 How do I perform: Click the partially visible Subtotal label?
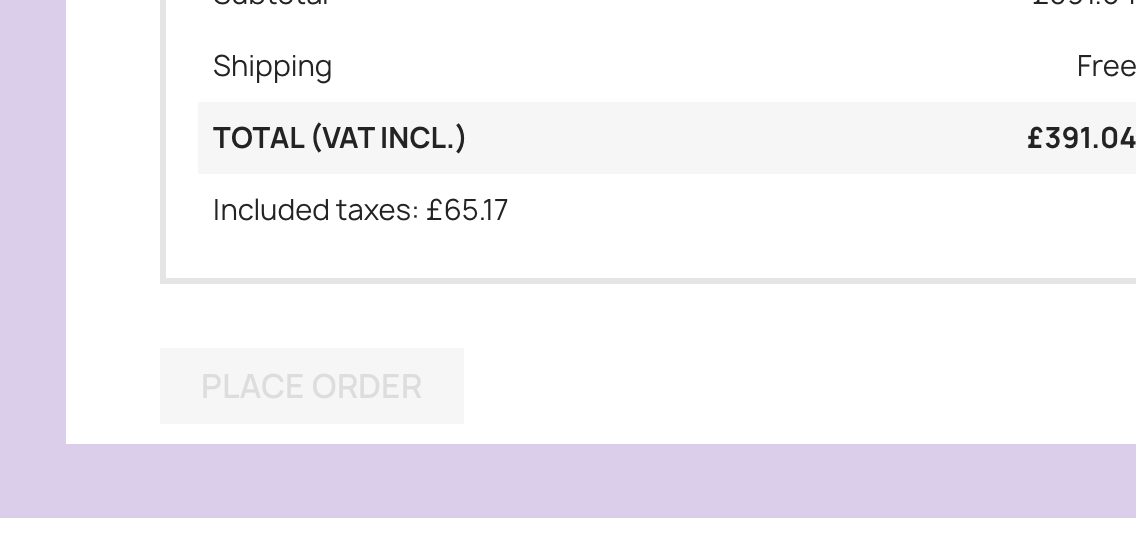point(270,4)
